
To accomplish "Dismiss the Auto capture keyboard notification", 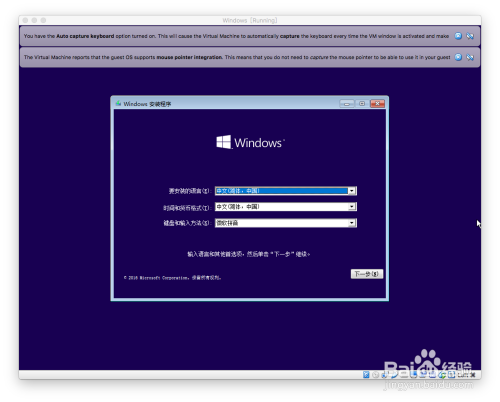I will coord(470,36).
